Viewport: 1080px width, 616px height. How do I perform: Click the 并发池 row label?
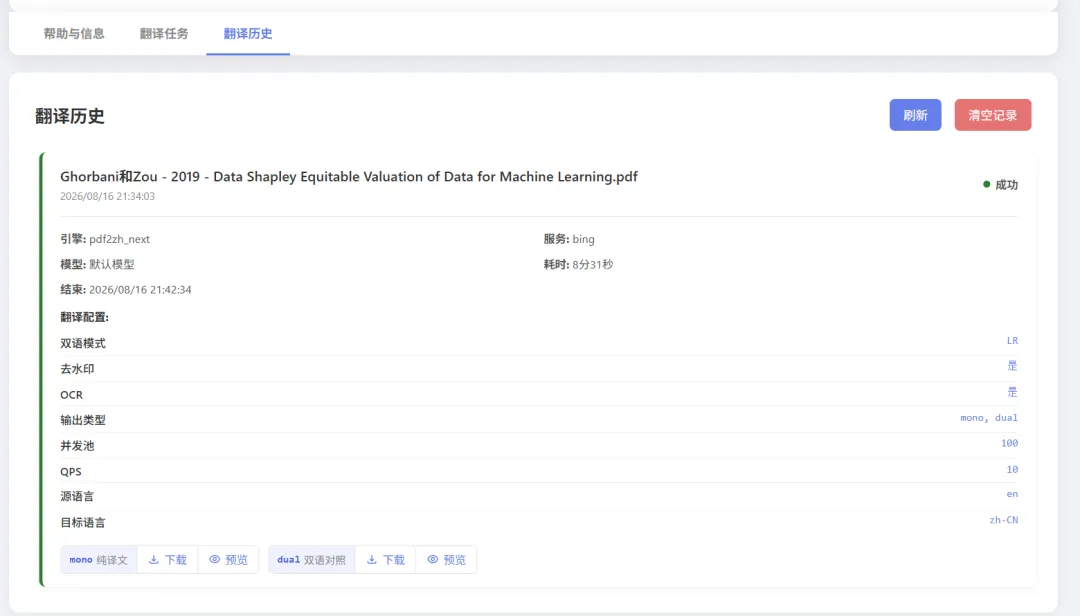click(x=77, y=446)
